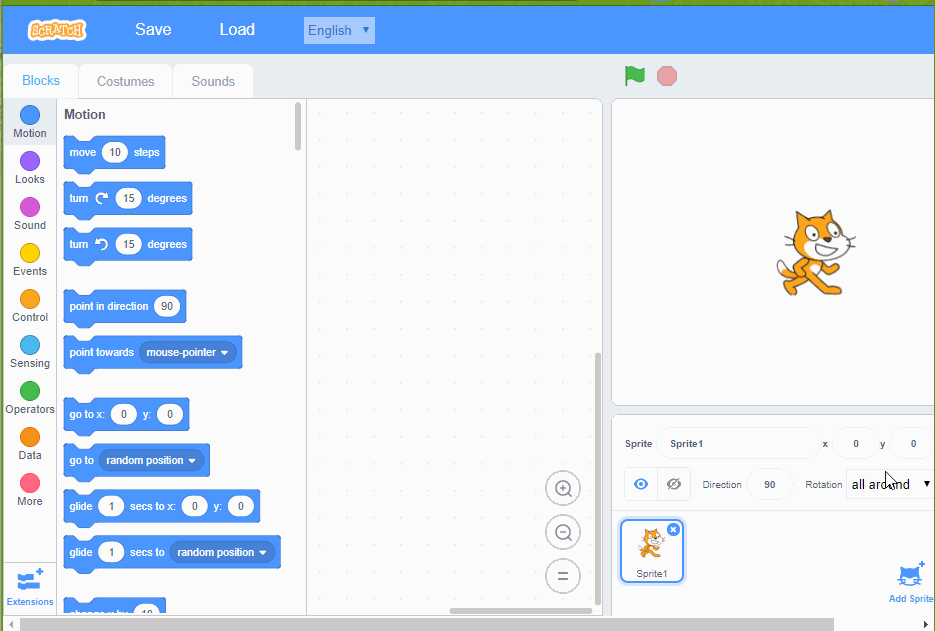935x631 pixels.
Task: Stop the project with the red stop sign
Action: [x=666, y=75]
